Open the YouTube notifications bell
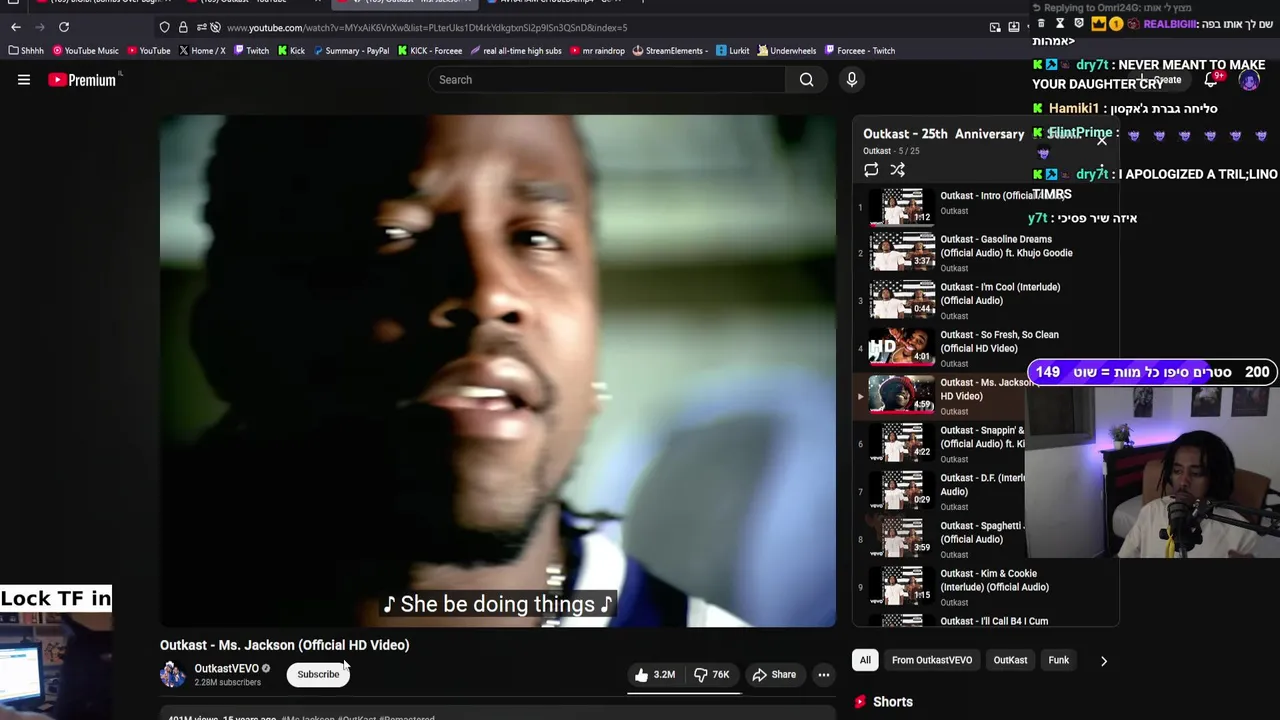This screenshot has height=720, width=1280. click(x=1211, y=80)
